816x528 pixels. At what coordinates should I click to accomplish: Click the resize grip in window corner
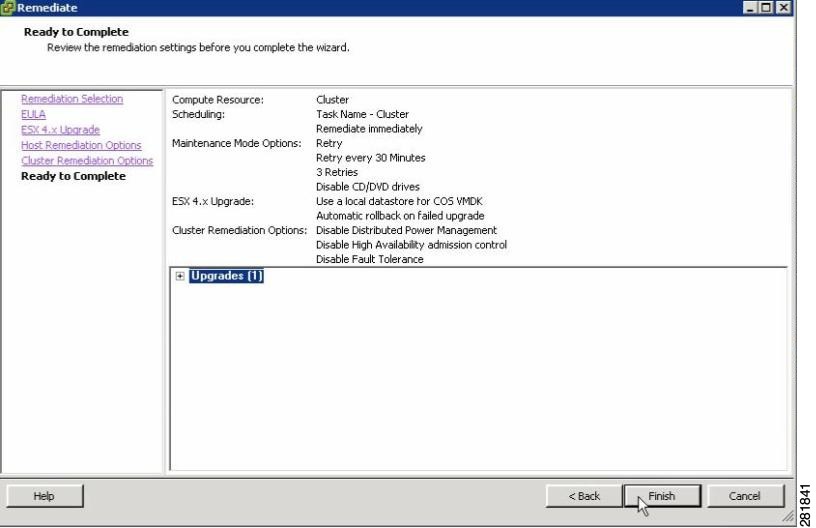(x=787, y=516)
